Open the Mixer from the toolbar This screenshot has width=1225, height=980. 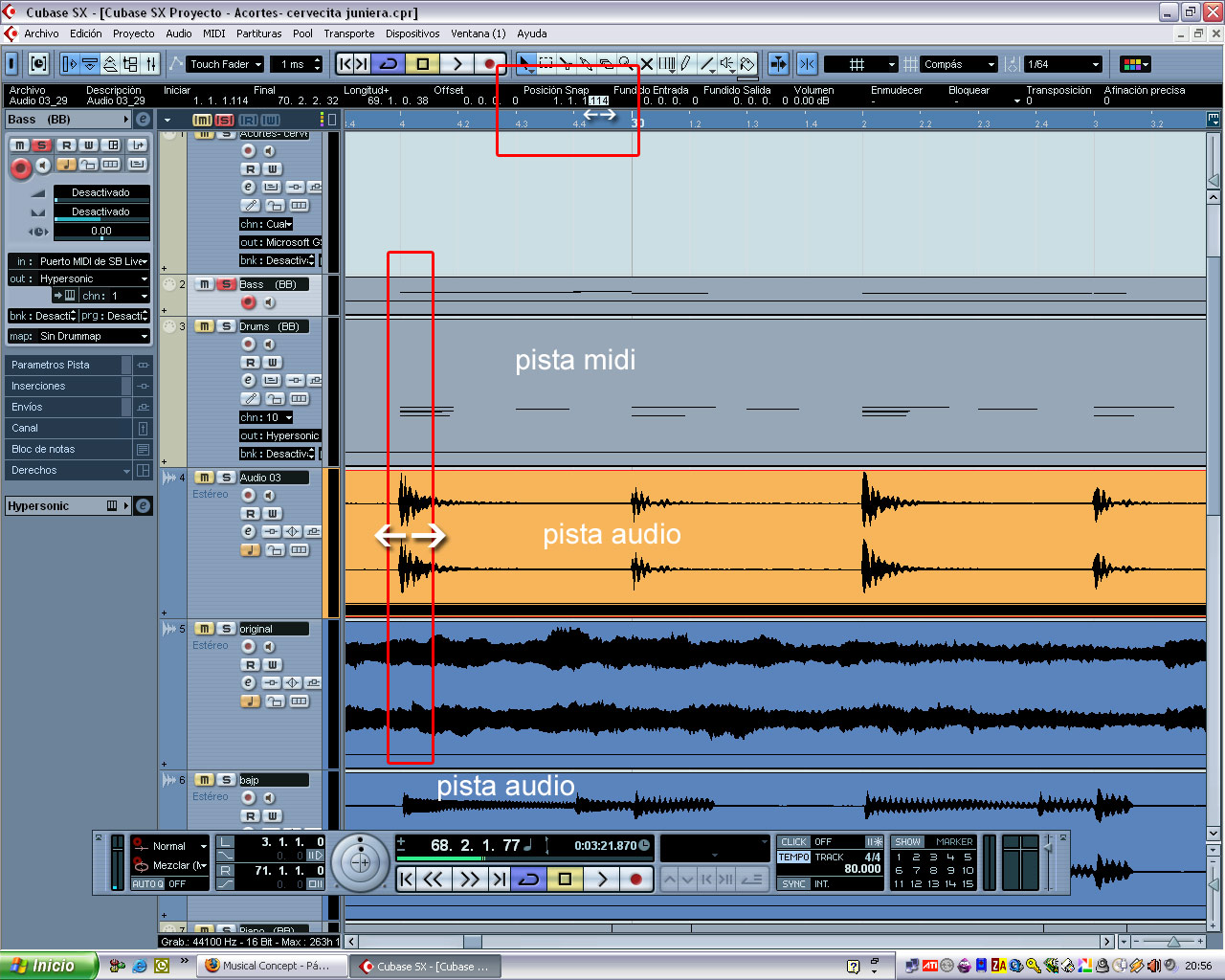point(151,64)
